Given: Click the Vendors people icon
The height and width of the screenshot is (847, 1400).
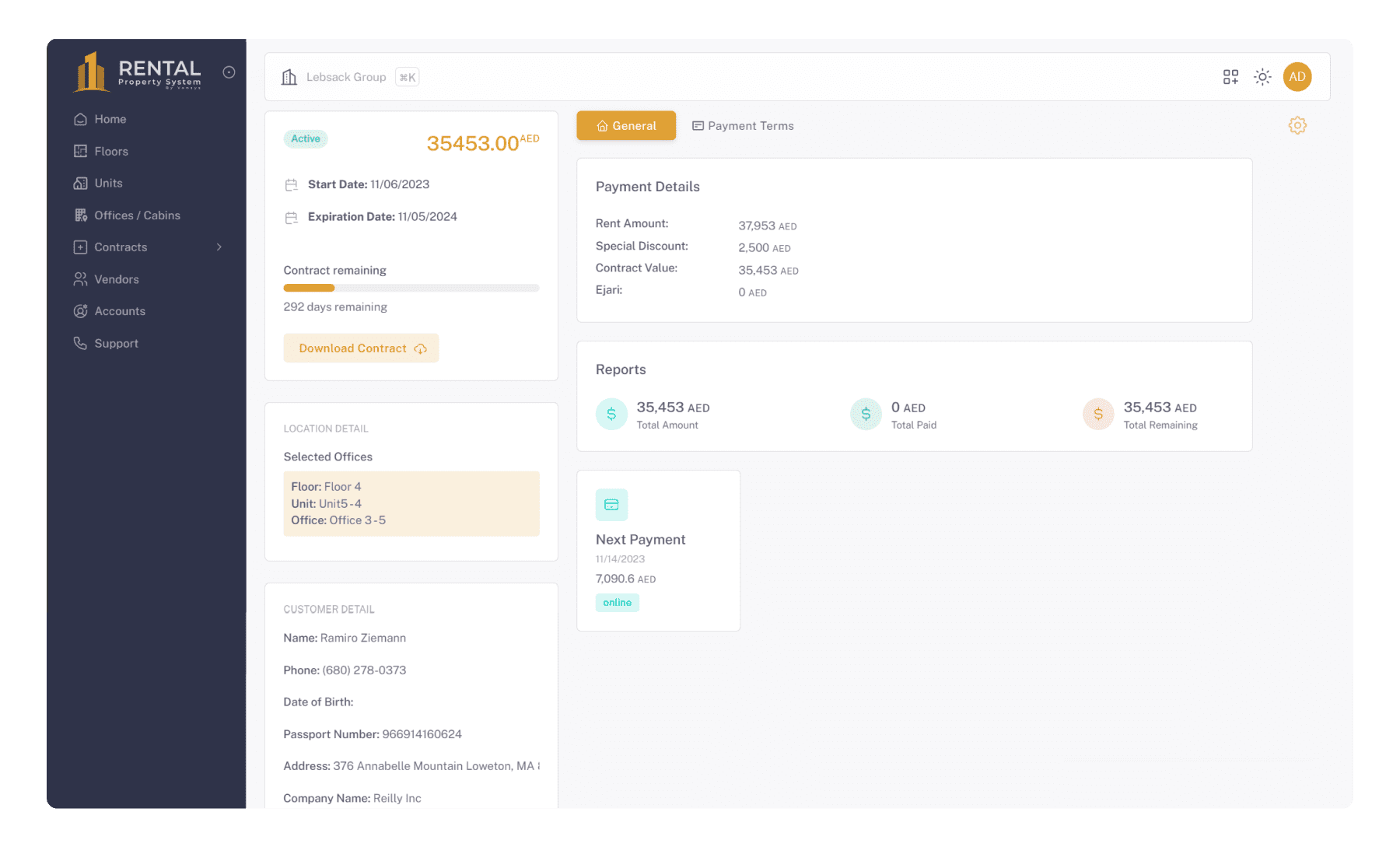Looking at the screenshot, I should pyautogui.click(x=80, y=279).
